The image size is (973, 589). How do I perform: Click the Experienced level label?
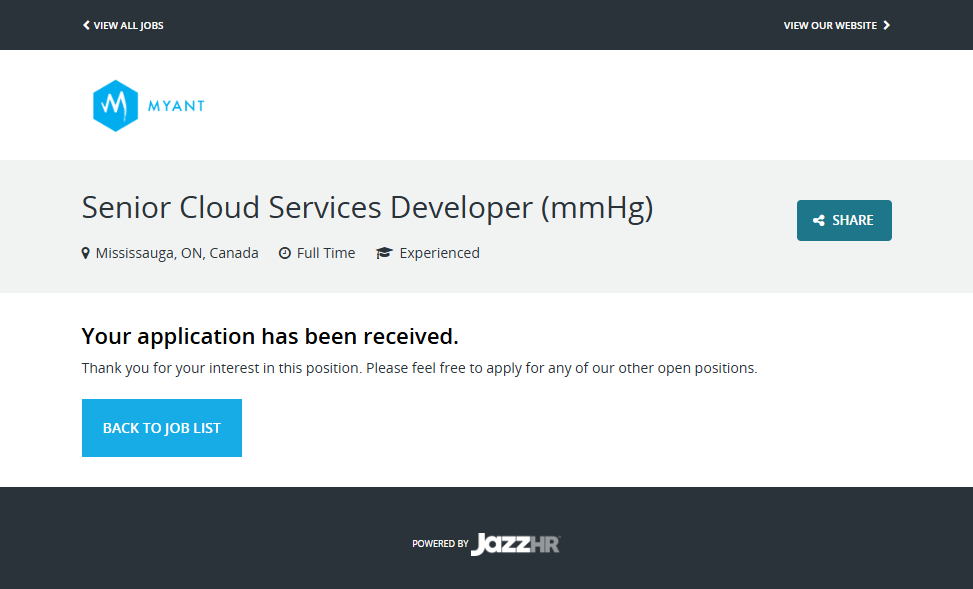tap(439, 253)
